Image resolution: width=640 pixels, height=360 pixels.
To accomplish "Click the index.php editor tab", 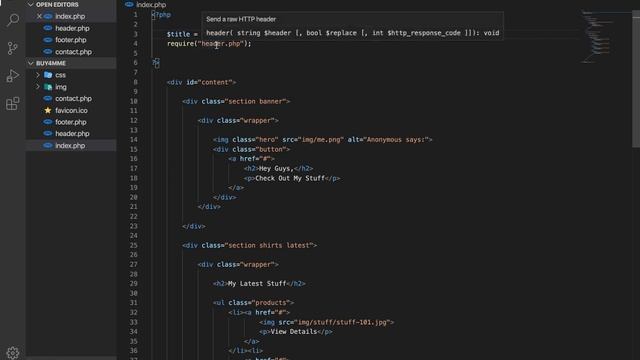I will [x=146, y=5].
